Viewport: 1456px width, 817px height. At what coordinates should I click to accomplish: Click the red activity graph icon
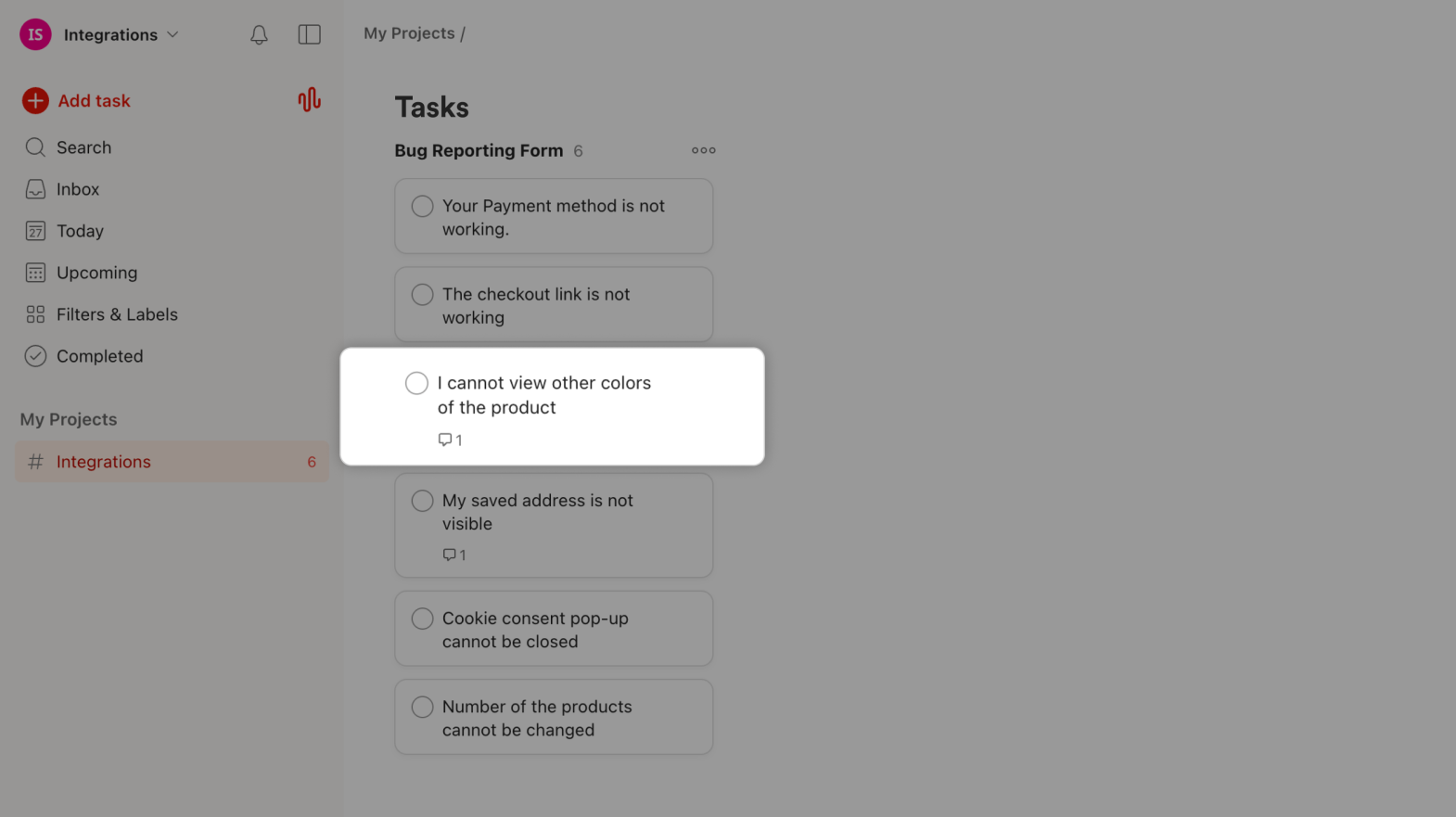pyautogui.click(x=309, y=99)
